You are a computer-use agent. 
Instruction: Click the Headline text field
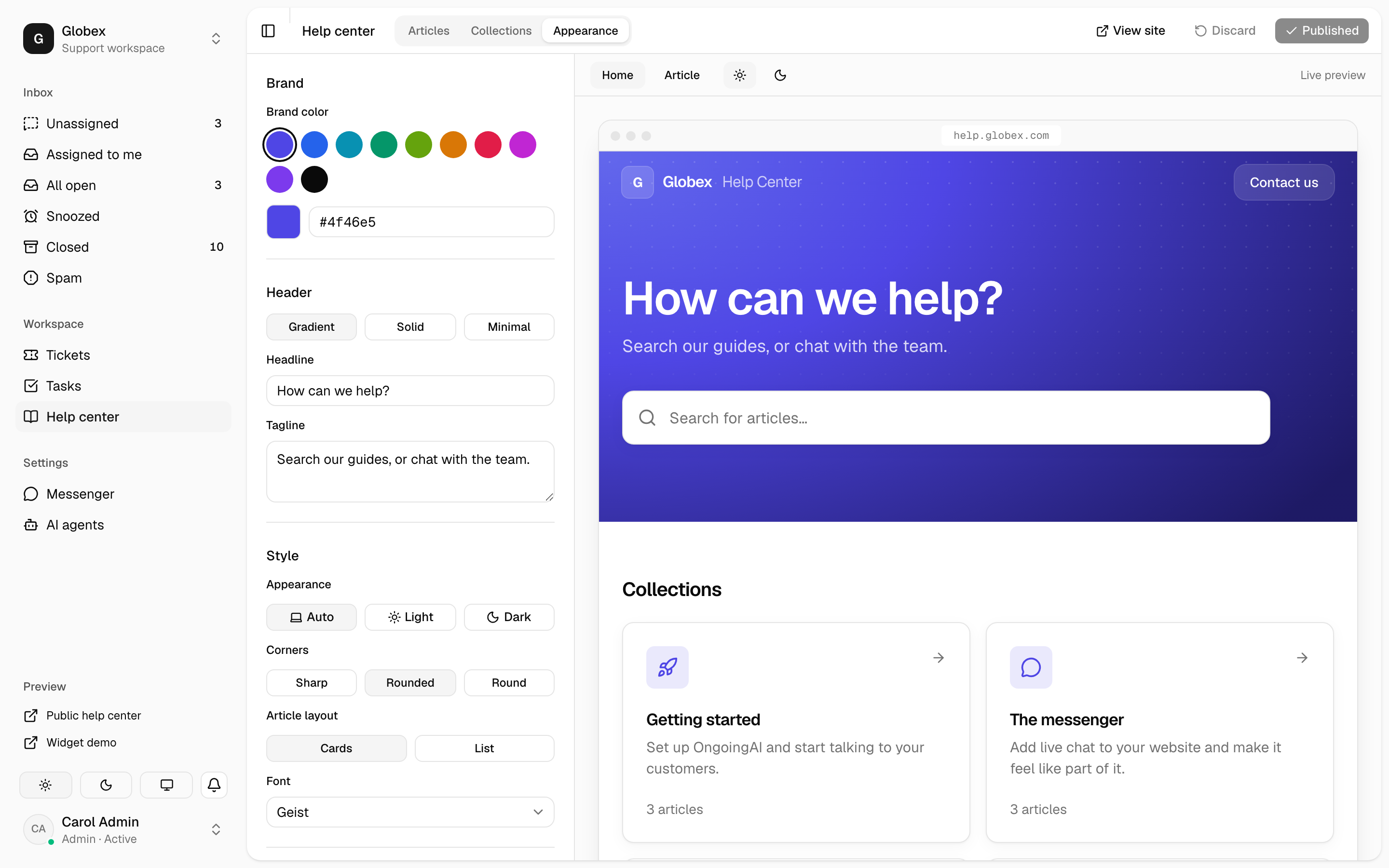click(x=410, y=391)
